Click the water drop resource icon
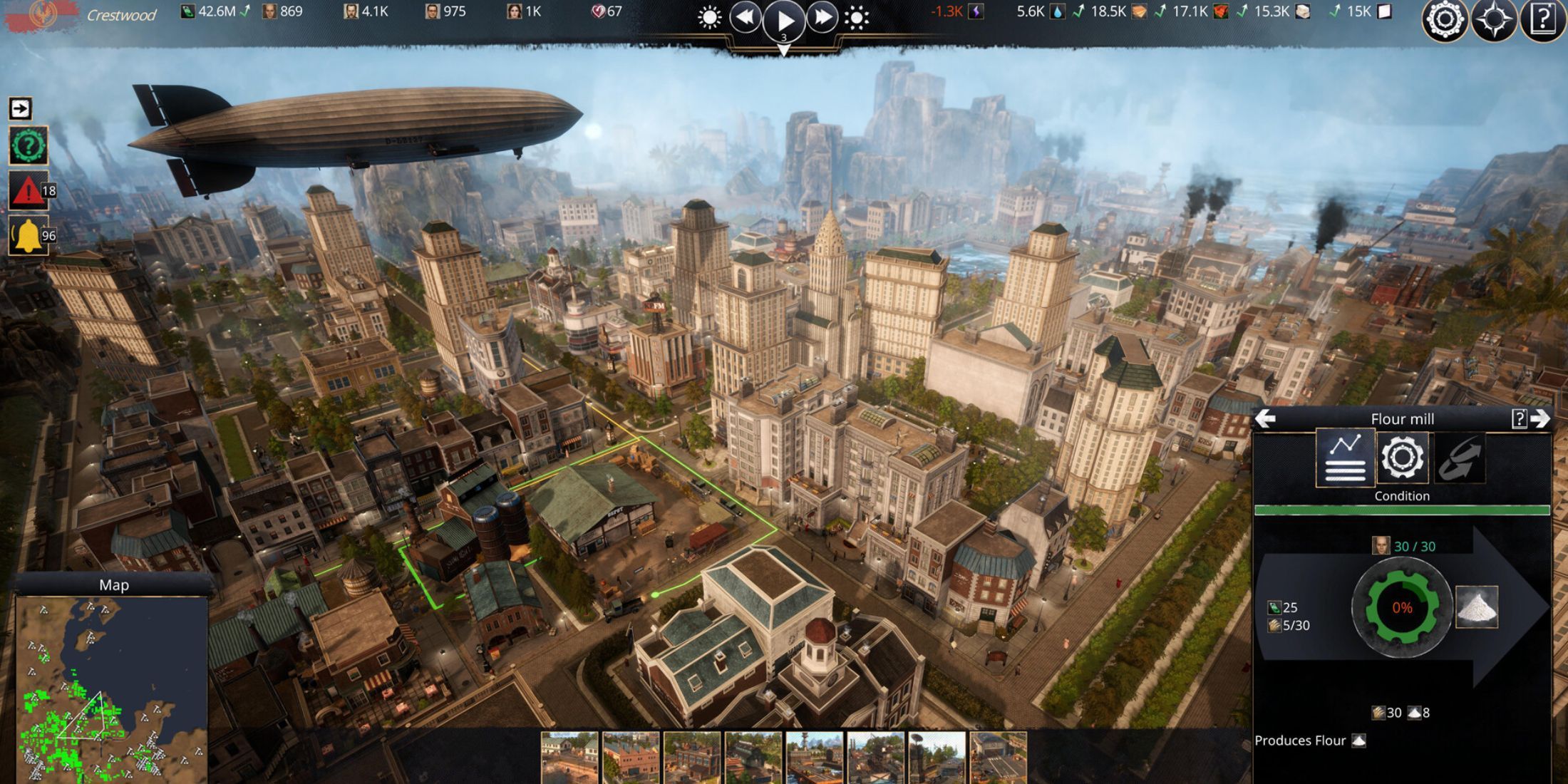1568x784 pixels. click(x=1058, y=11)
